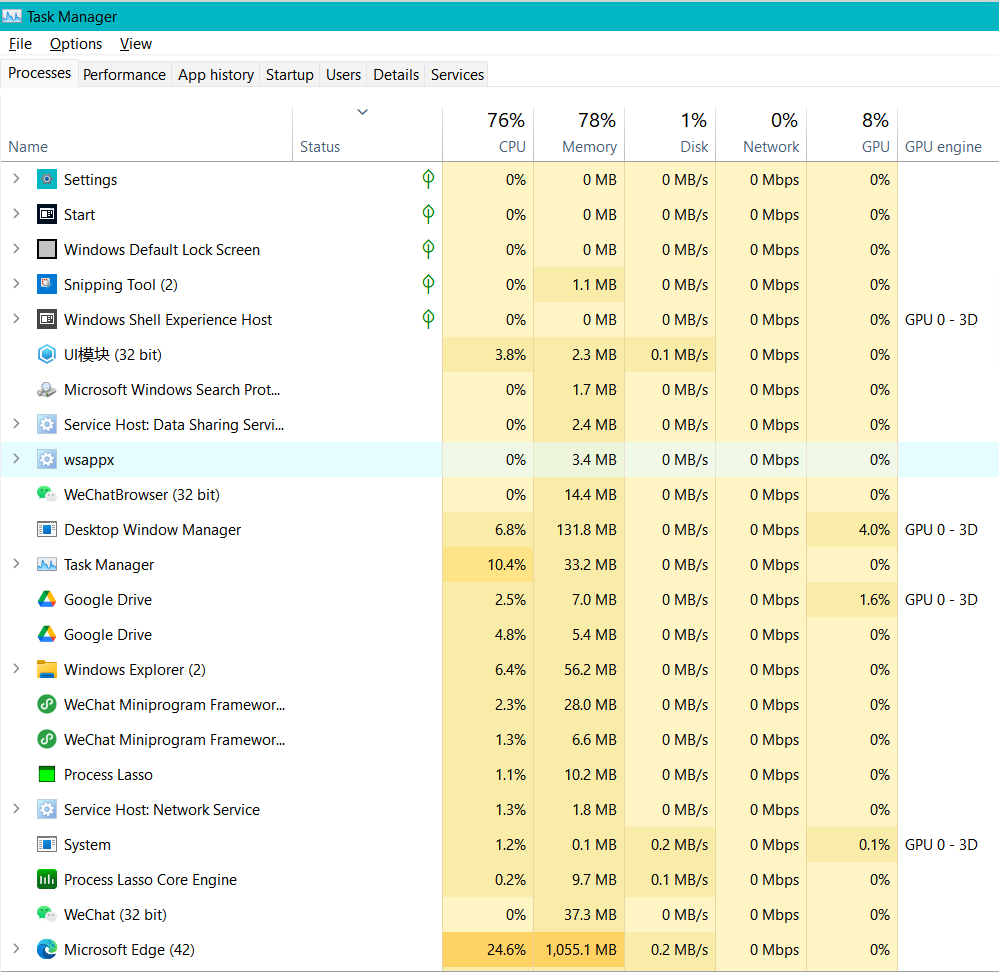Click the Start process icon
Viewport: 999px width, 974px height.
coord(47,215)
